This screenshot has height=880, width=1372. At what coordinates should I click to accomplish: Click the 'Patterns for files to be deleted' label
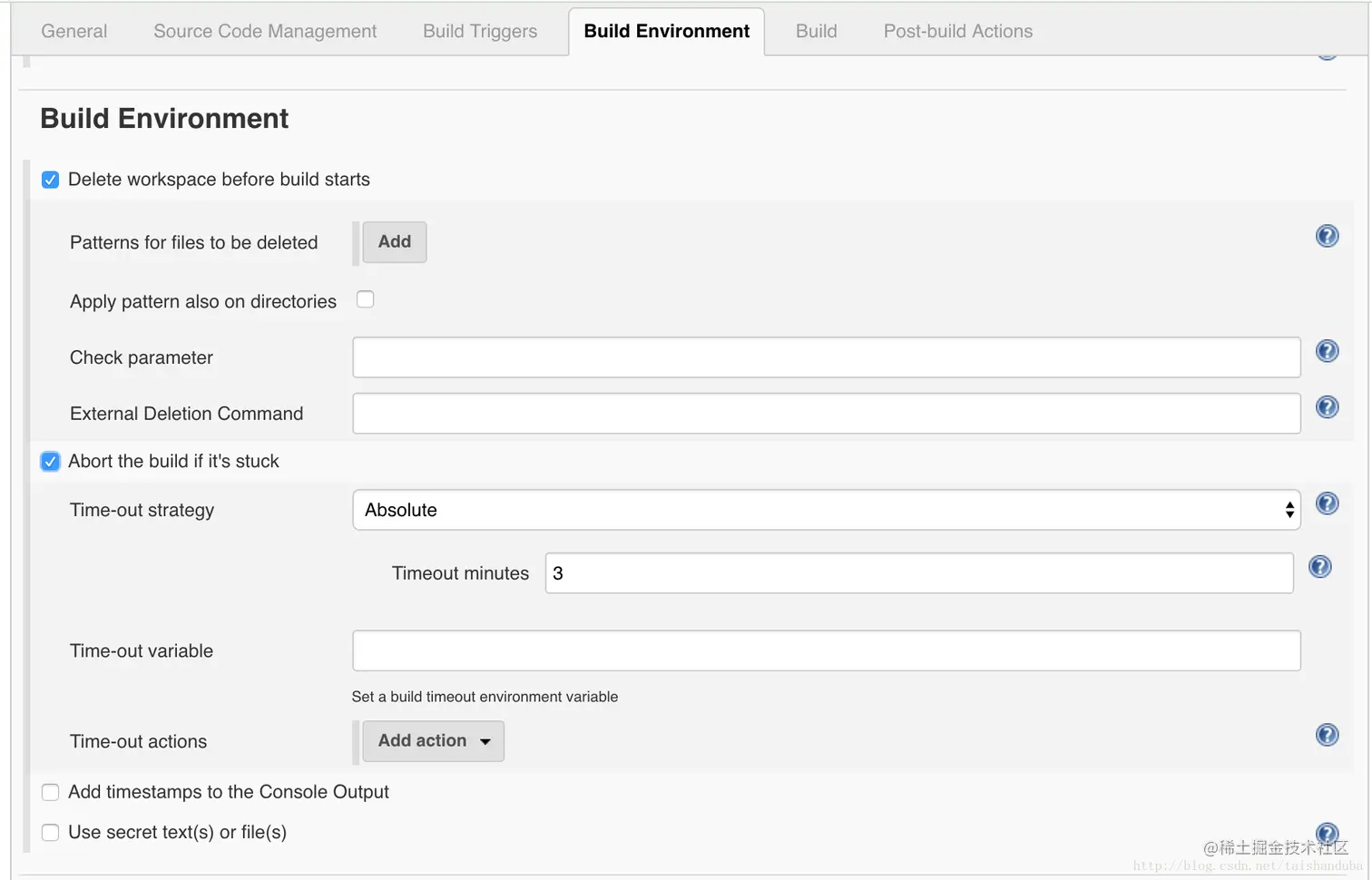[x=194, y=242]
